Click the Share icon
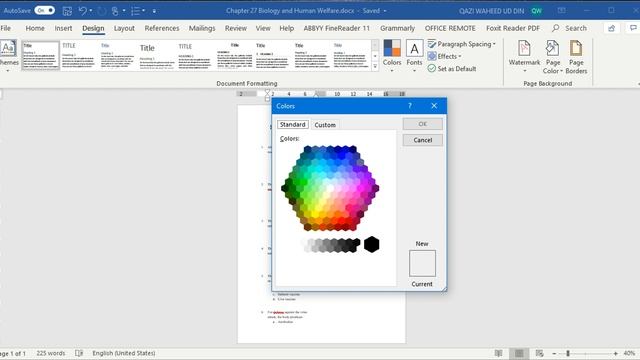640x360 pixels. (611, 28)
